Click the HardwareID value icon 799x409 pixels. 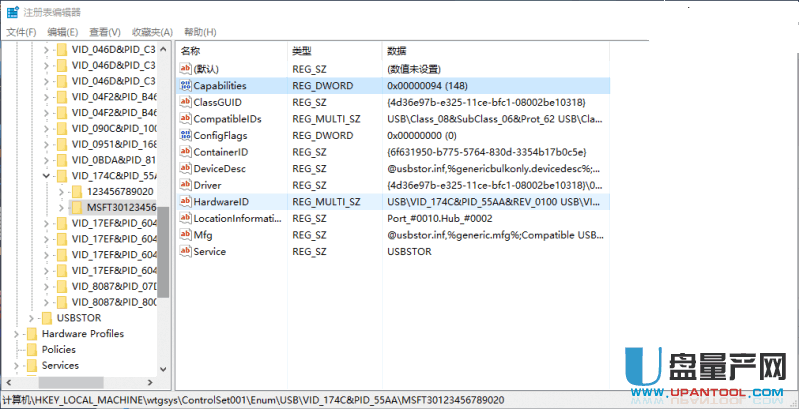pos(185,201)
